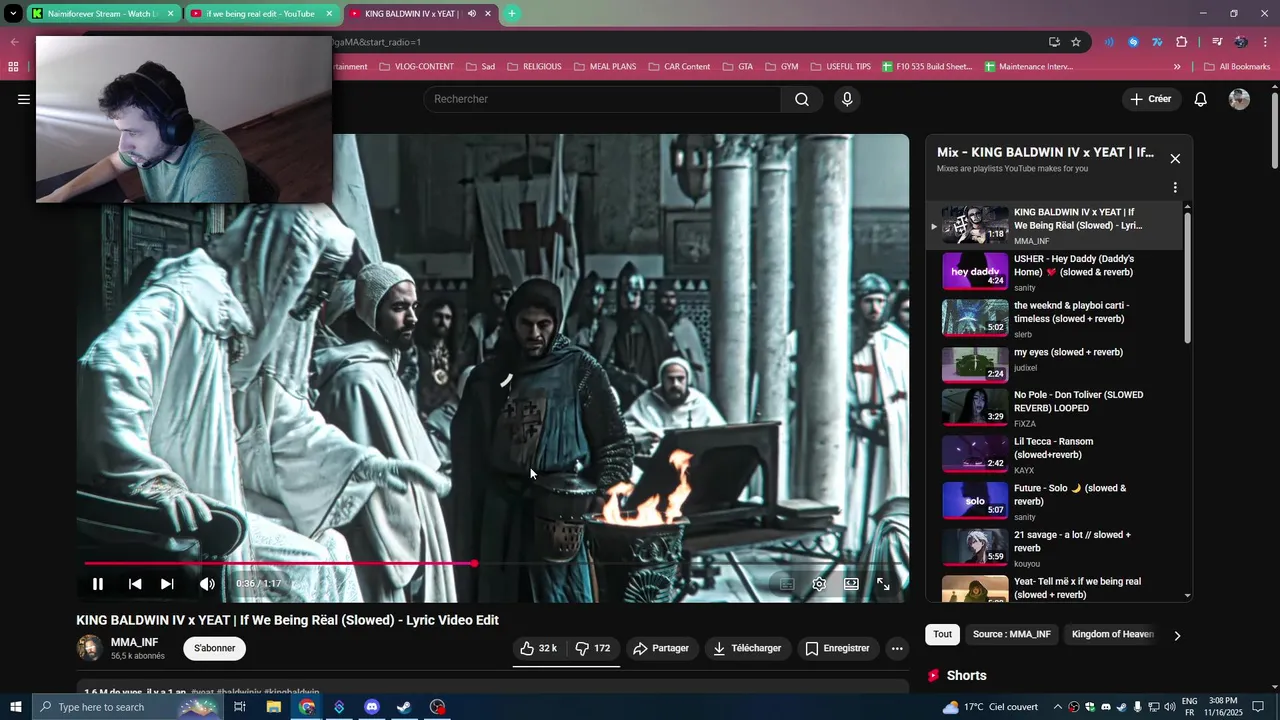Close the Mix playlist panel
Image resolution: width=1280 pixels, height=720 pixels.
(x=1175, y=159)
